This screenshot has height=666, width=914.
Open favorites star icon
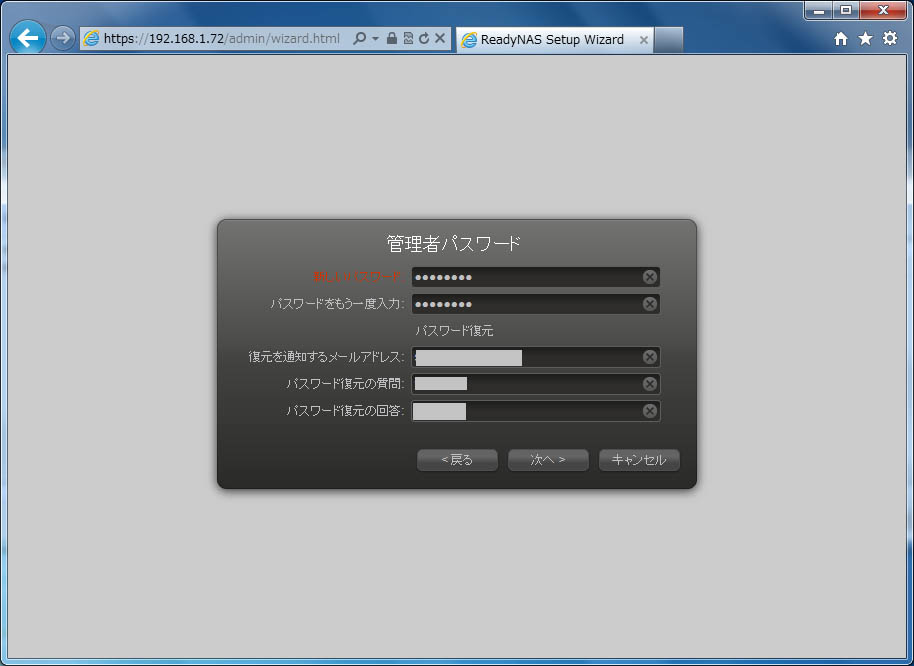(865, 39)
